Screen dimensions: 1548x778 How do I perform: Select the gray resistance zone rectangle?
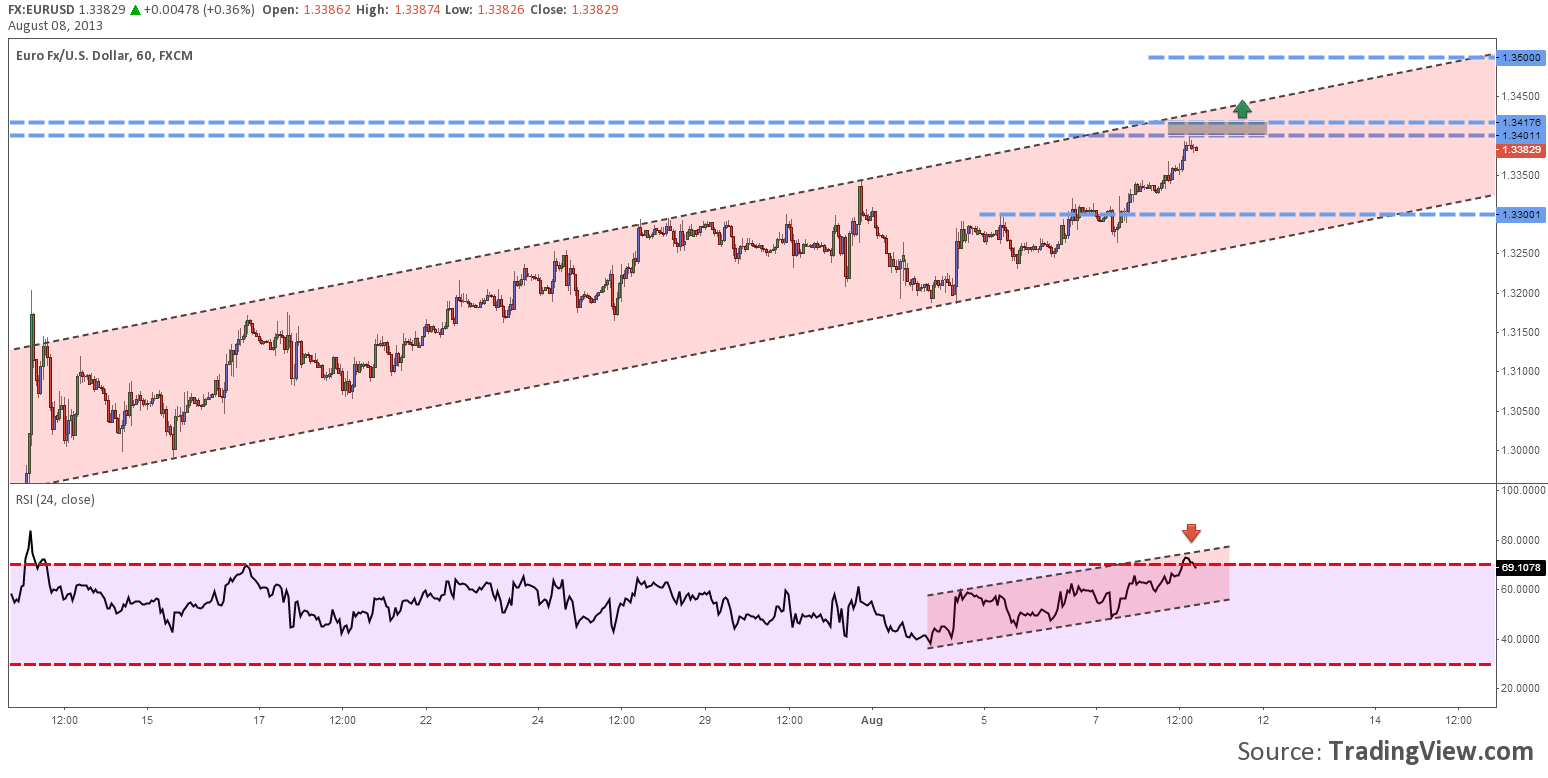coord(1217,128)
